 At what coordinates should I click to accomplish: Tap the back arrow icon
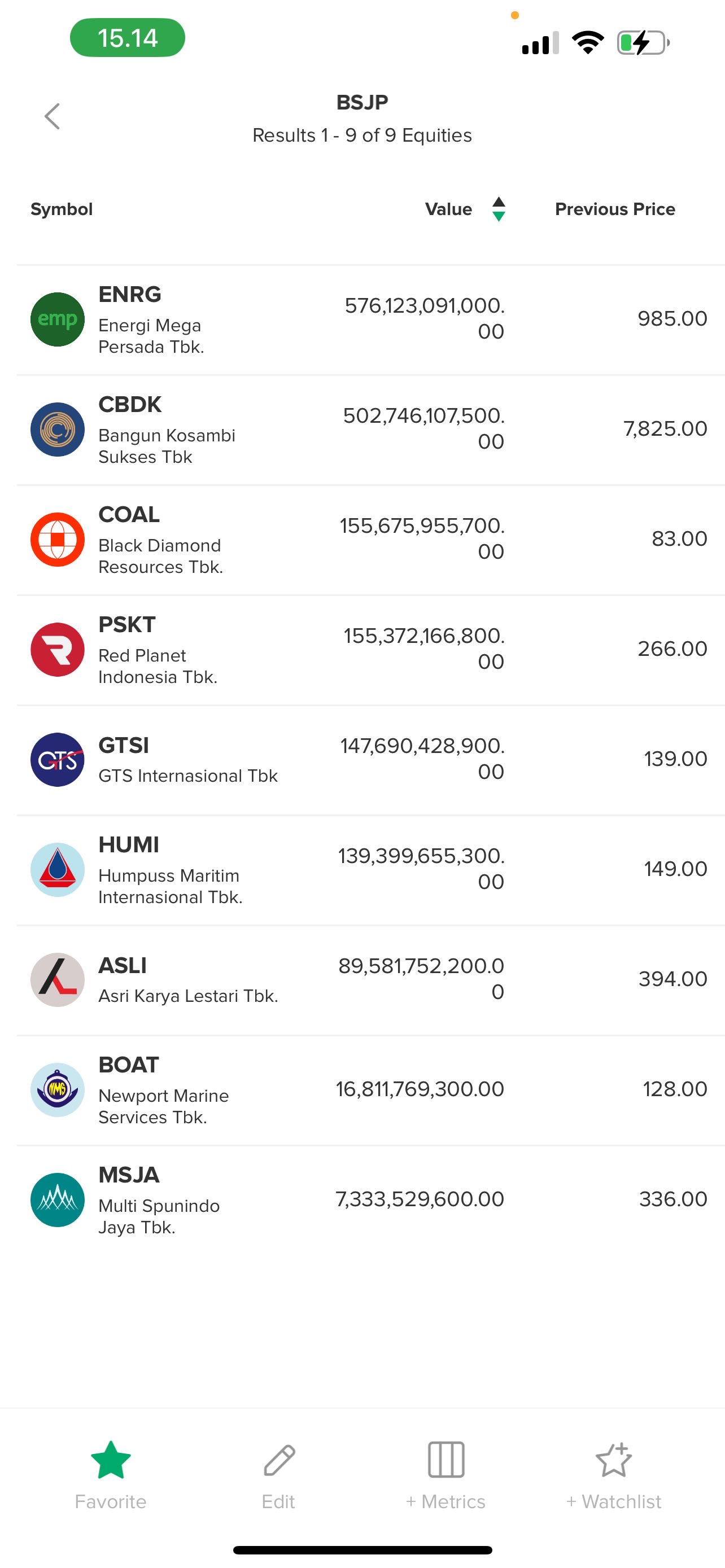tap(53, 116)
